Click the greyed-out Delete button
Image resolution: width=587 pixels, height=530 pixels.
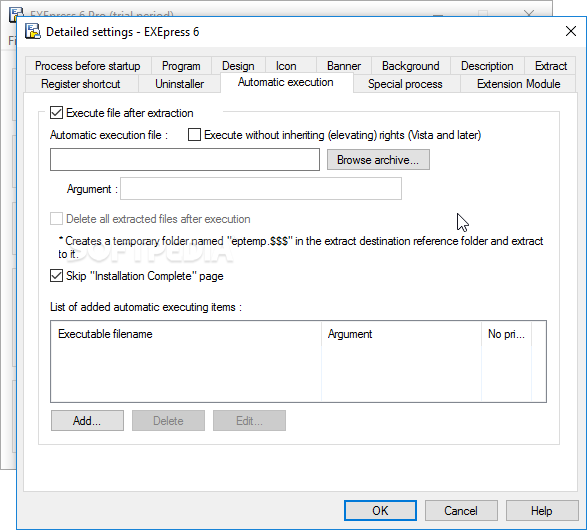[x=168, y=421]
